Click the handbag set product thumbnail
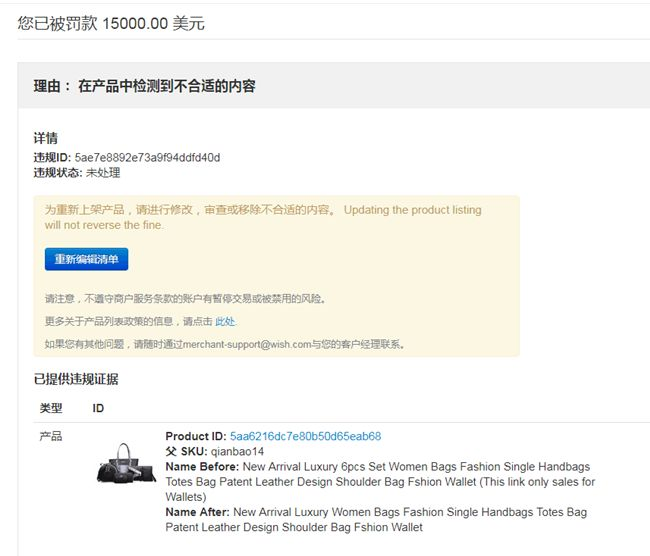The image size is (650, 556). click(126, 463)
